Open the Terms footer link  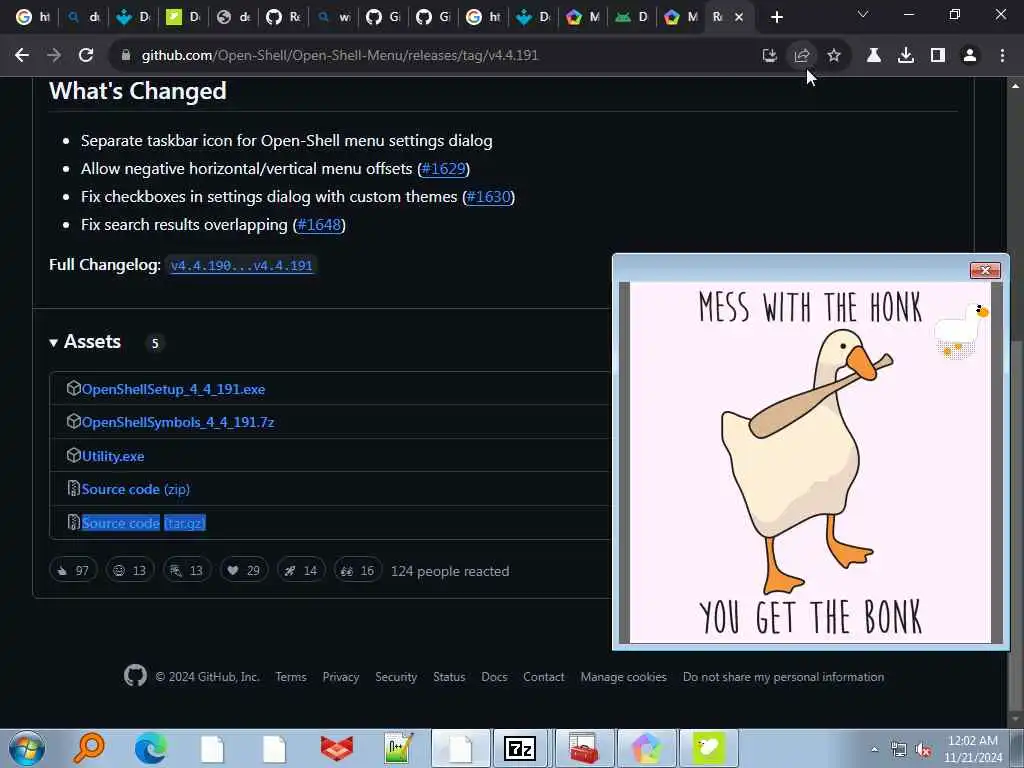click(x=291, y=677)
